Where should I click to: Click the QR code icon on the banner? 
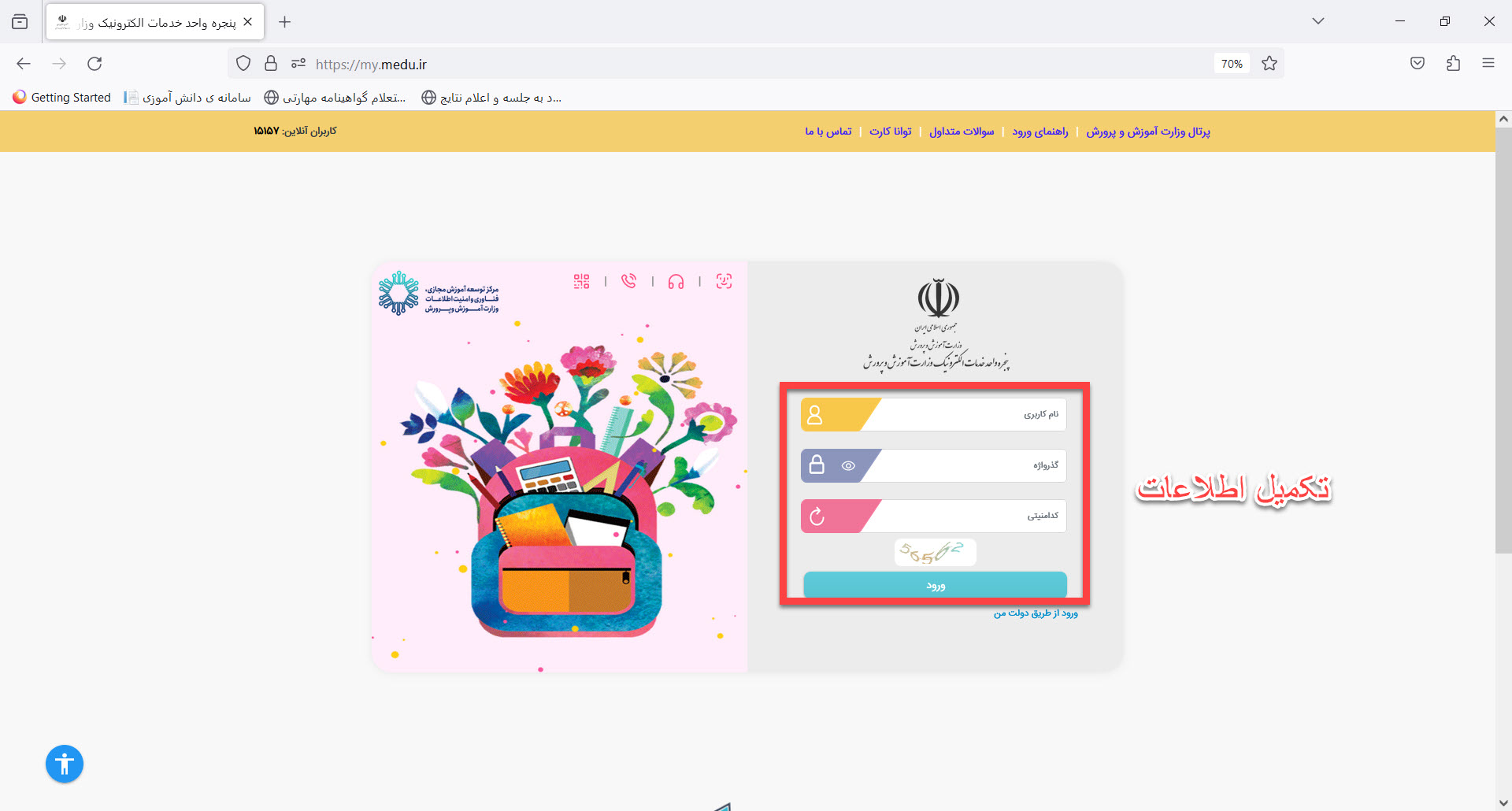581,282
